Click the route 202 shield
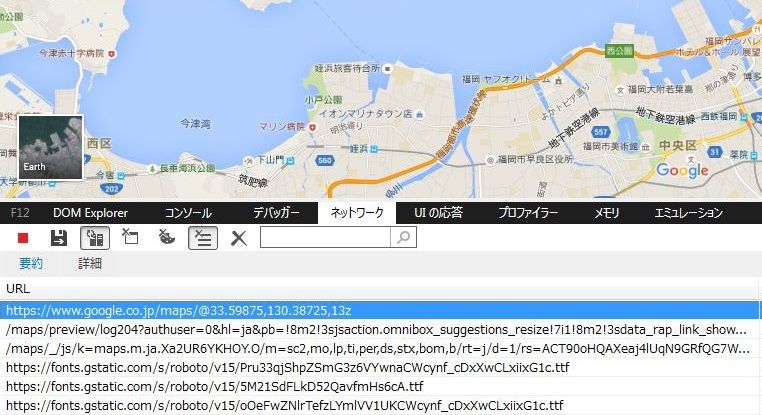The height and width of the screenshot is (415, 762). pos(111,189)
